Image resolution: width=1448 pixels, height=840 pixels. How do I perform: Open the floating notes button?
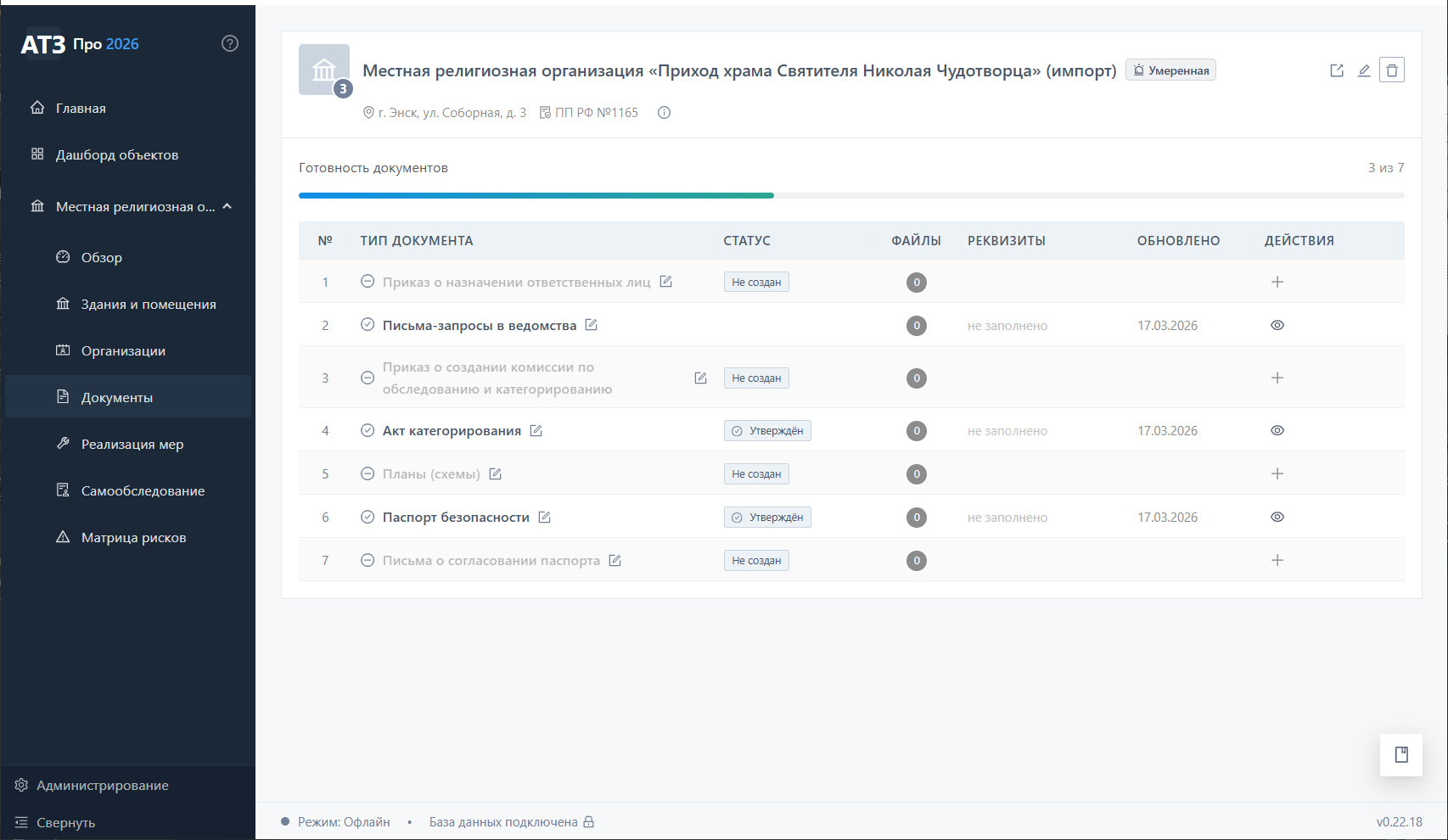pyautogui.click(x=1401, y=754)
